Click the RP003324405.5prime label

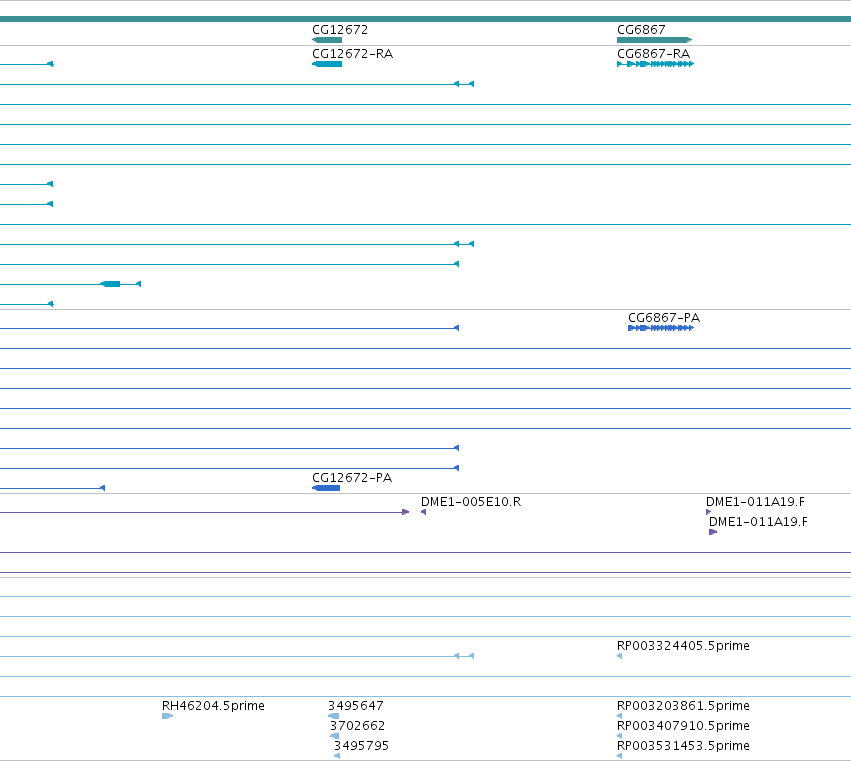[683, 645]
